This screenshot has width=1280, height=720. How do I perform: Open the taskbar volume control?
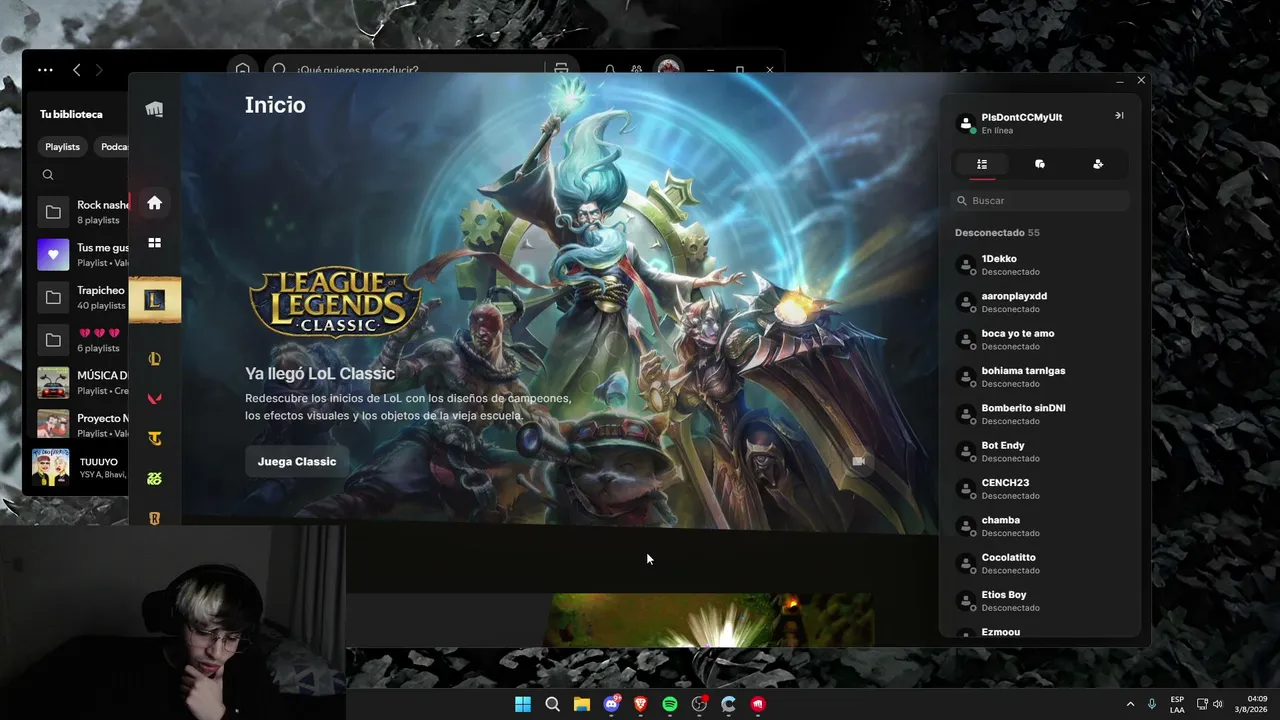point(1217,704)
